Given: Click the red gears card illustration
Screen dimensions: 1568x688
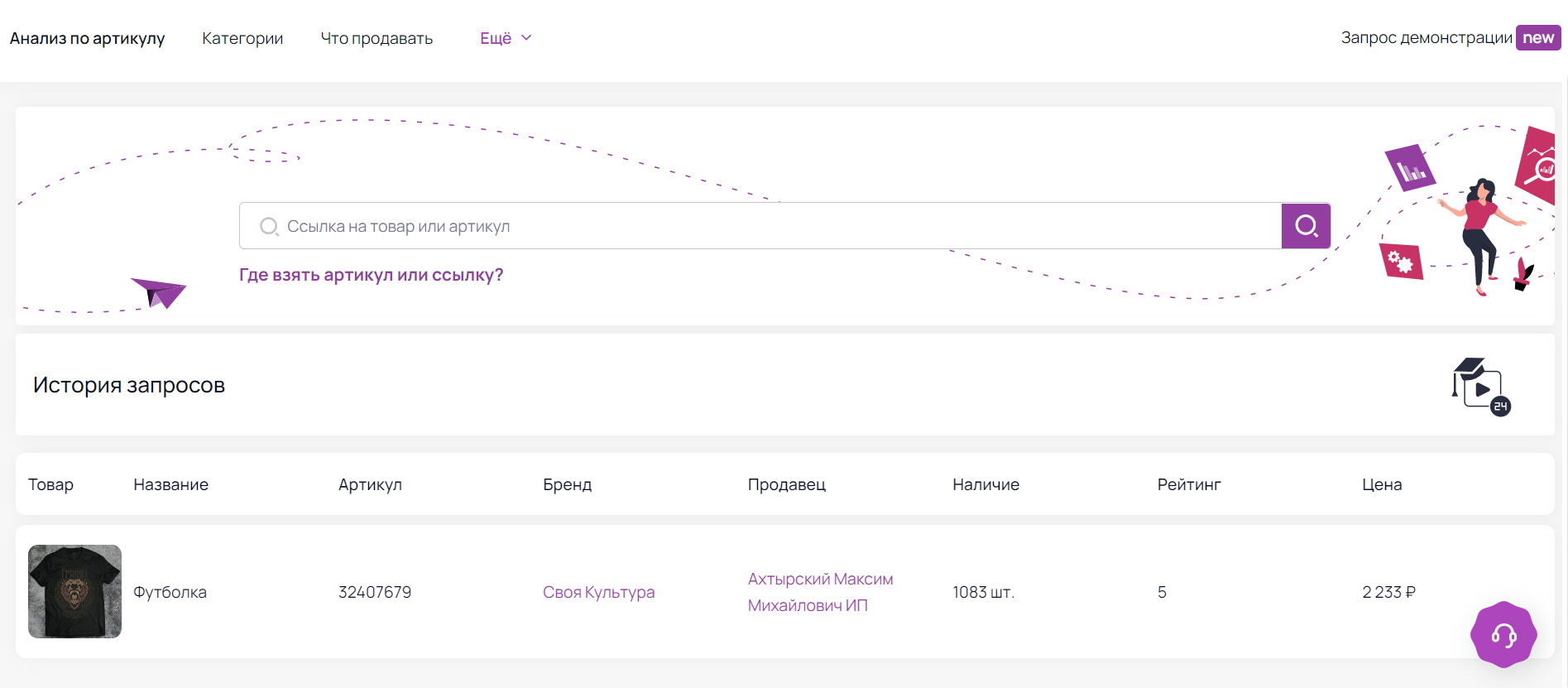Looking at the screenshot, I should (x=1401, y=262).
